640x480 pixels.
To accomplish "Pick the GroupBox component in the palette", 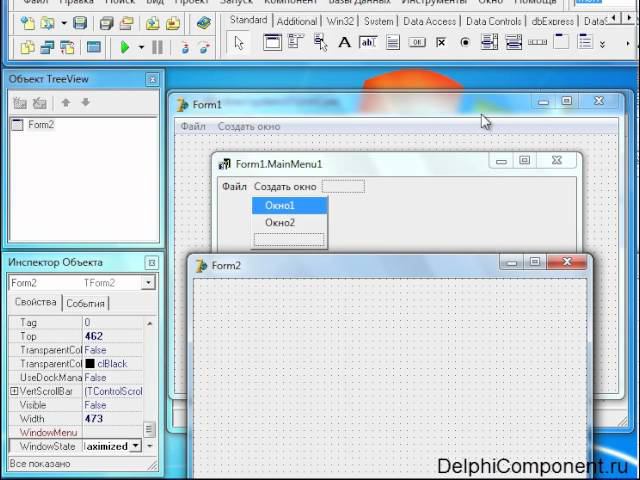I will point(561,42).
